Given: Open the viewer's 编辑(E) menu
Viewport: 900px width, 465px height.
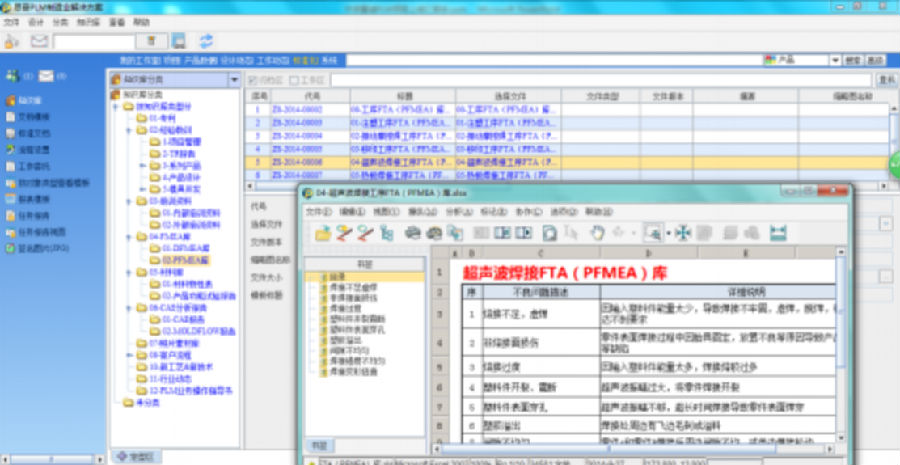Looking at the screenshot, I should click(352, 212).
